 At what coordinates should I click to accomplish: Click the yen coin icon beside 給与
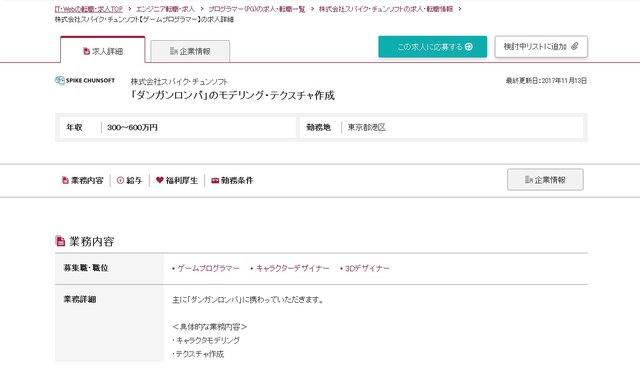point(120,180)
